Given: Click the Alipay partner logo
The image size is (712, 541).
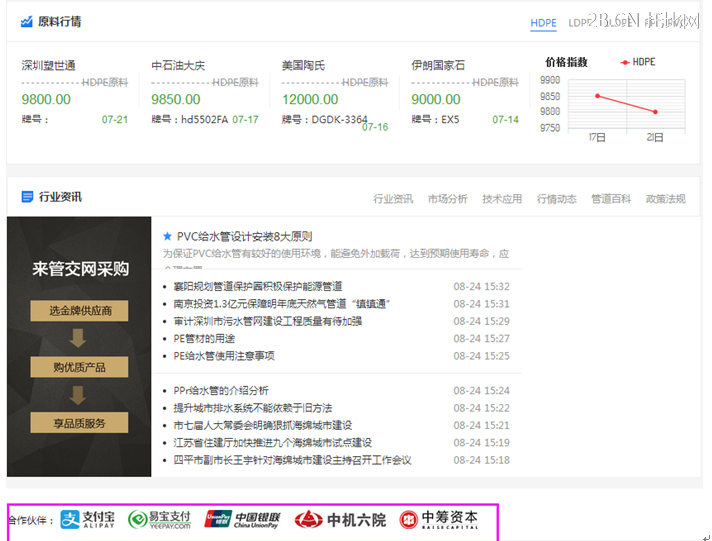Looking at the screenshot, I should click(x=88, y=520).
